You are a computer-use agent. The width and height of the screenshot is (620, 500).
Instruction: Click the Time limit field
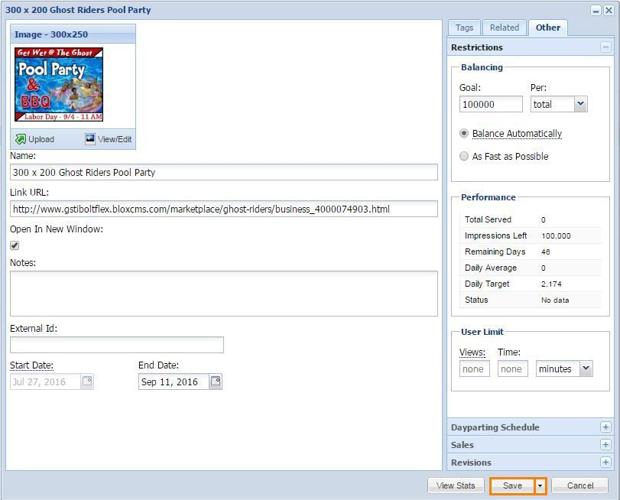point(512,368)
